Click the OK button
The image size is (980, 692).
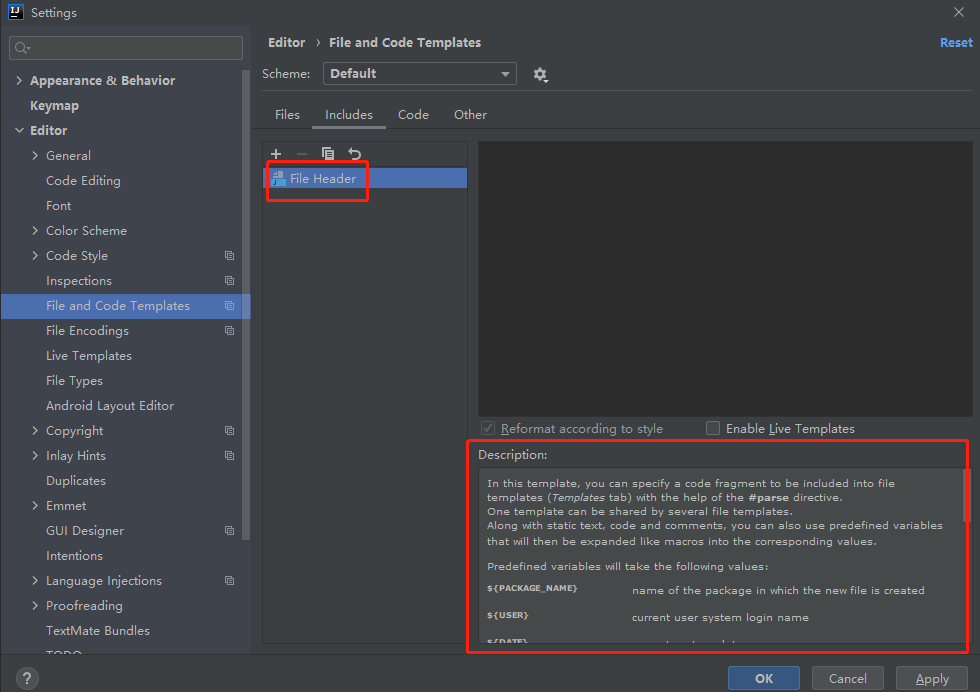click(x=764, y=678)
